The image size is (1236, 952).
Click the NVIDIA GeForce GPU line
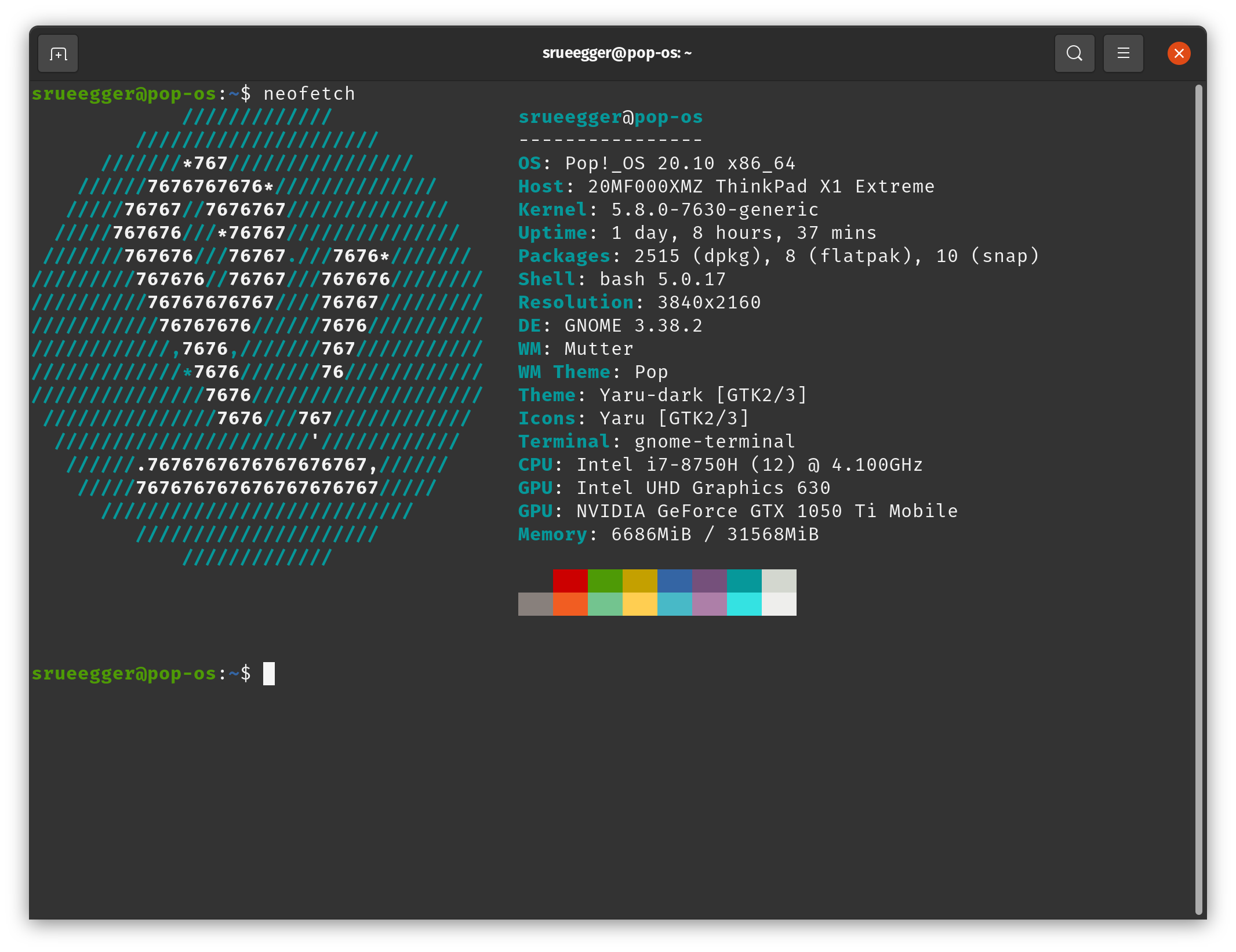pos(737,511)
